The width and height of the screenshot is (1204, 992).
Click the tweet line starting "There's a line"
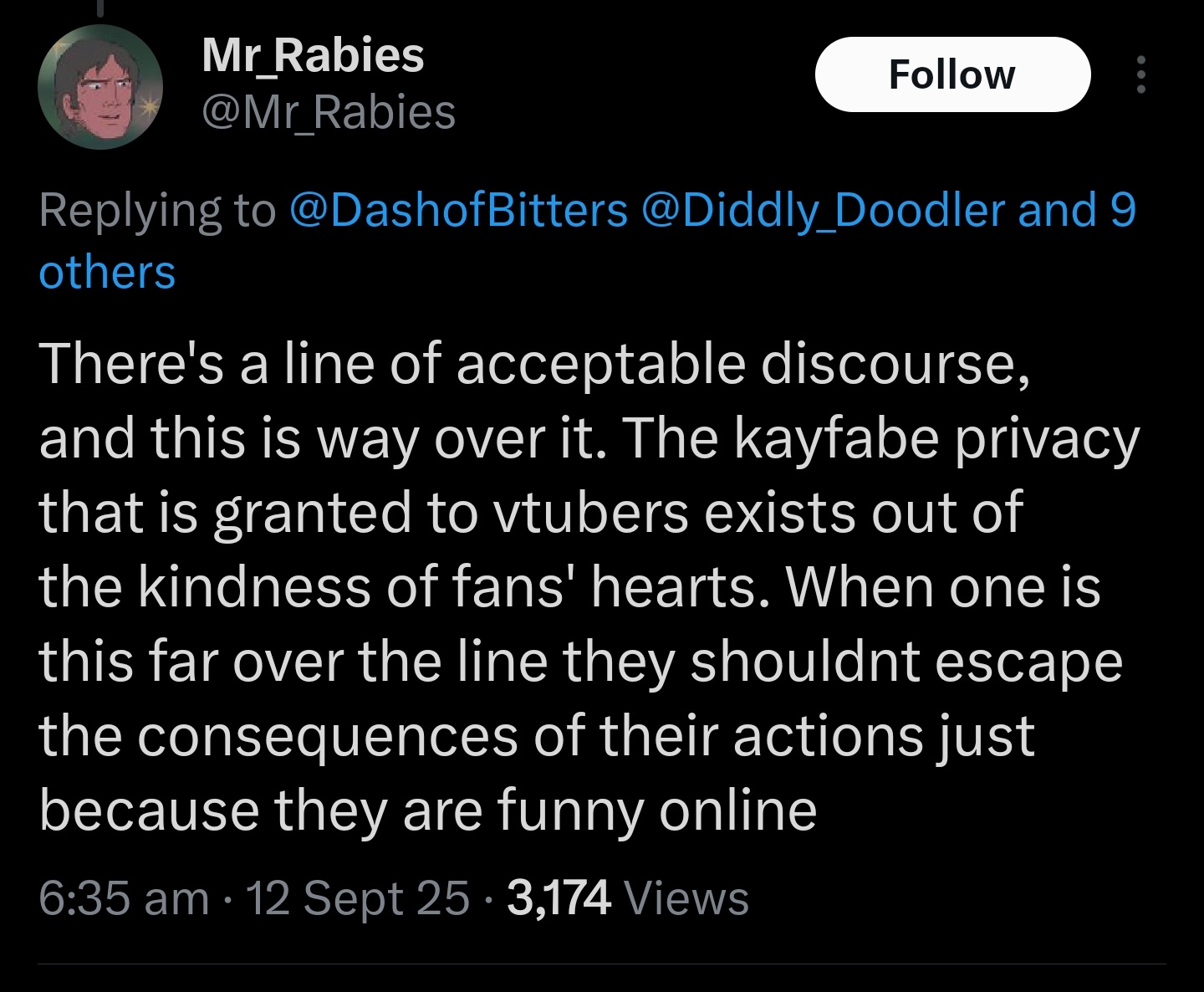coord(533,365)
